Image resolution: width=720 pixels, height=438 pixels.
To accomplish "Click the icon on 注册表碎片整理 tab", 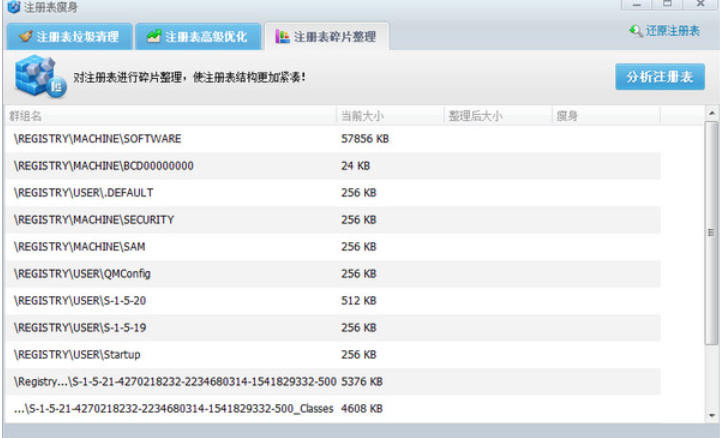I will (x=282, y=38).
